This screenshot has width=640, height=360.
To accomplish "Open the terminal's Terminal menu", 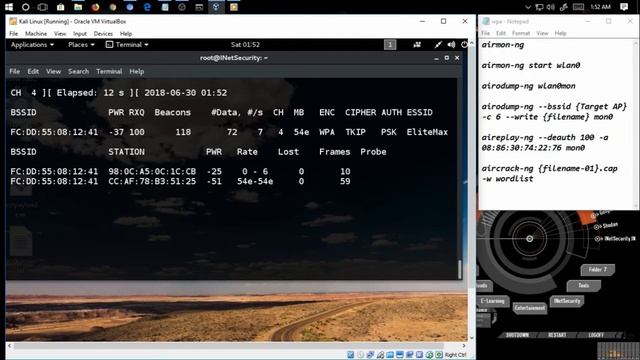I will (x=109, y=71).
